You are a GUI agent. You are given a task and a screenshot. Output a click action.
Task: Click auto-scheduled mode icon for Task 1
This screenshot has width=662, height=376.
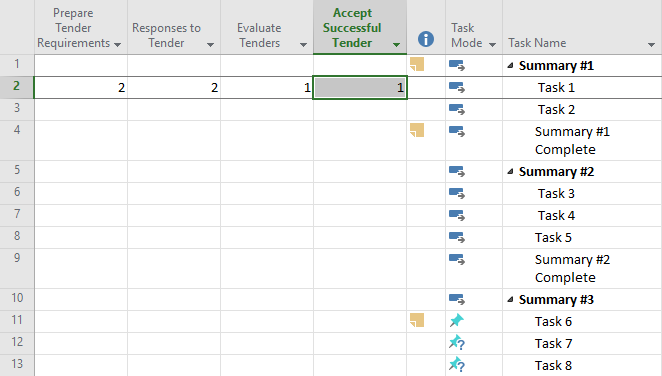tap(456, 87)
